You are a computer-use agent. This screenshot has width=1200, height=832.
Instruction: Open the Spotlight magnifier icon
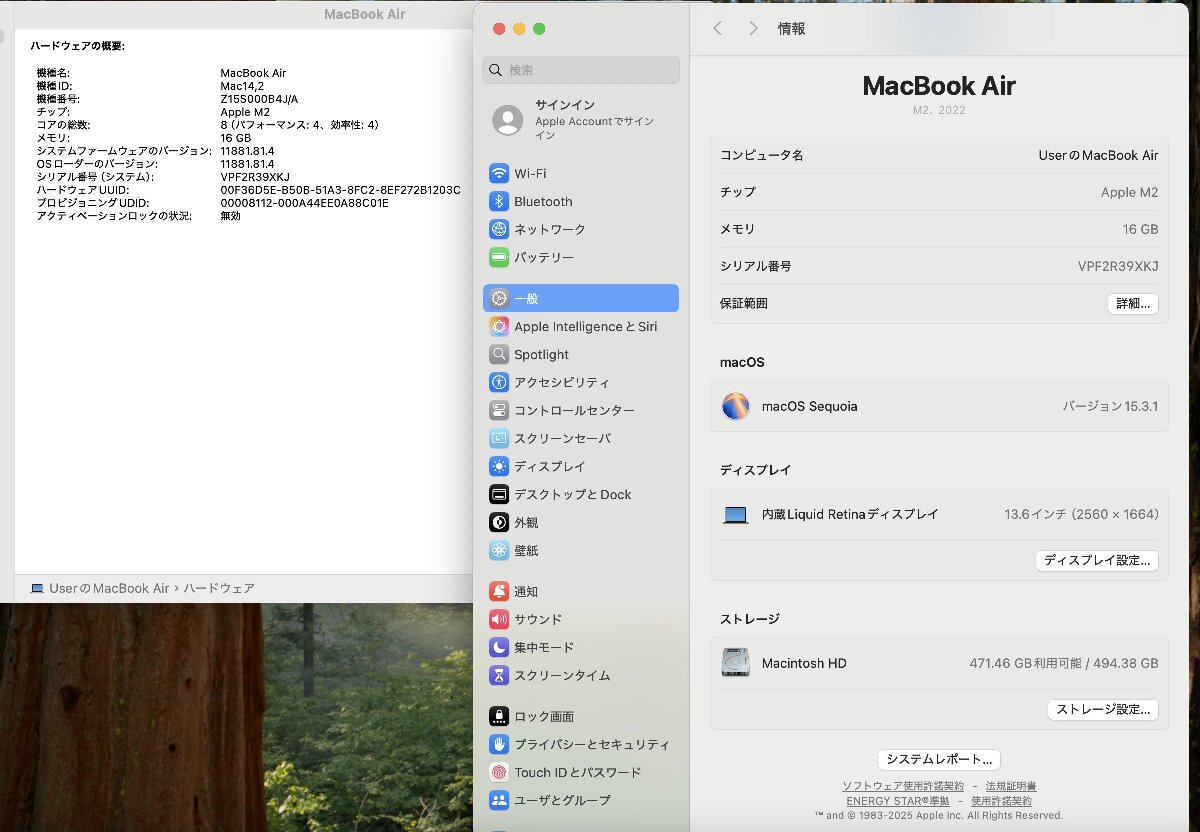(x=499, y=354)
